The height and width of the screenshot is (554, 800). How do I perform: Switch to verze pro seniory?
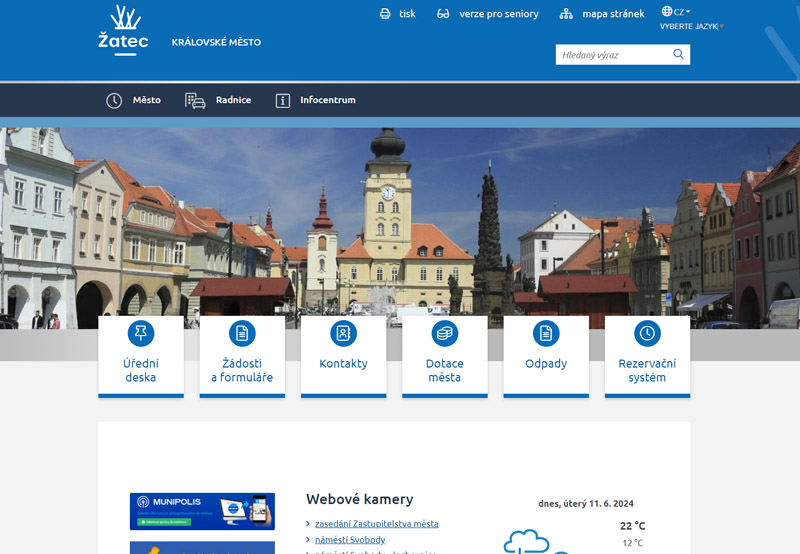(498, 14)
